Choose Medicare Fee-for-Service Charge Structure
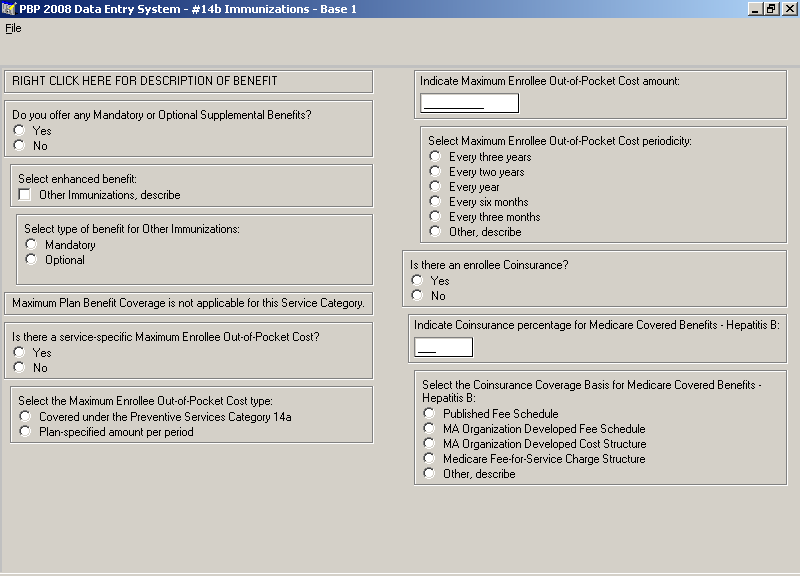This screenshot has width=800, height=576. (429, 459)
